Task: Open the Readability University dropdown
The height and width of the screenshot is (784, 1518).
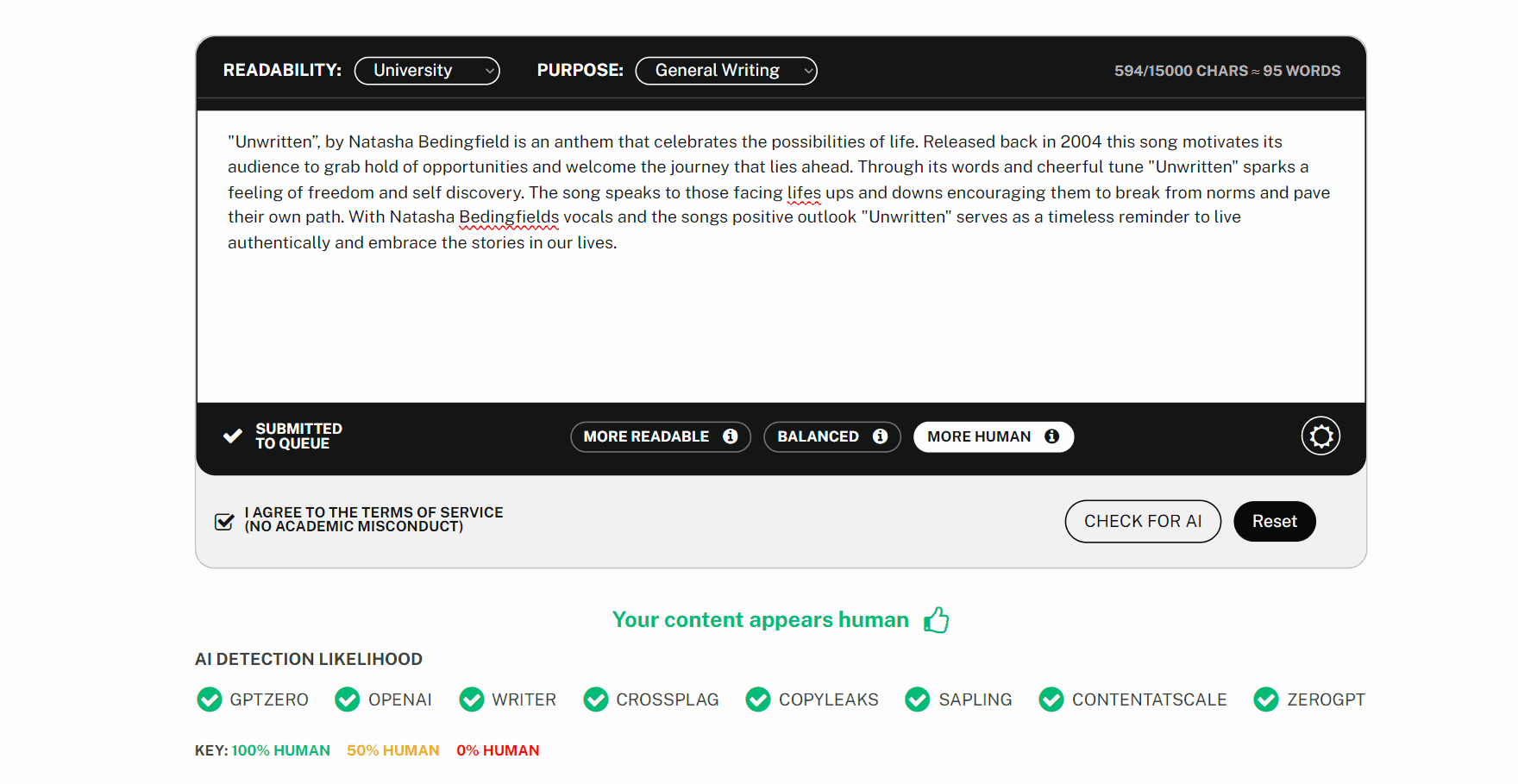Action: coord(427,71)
